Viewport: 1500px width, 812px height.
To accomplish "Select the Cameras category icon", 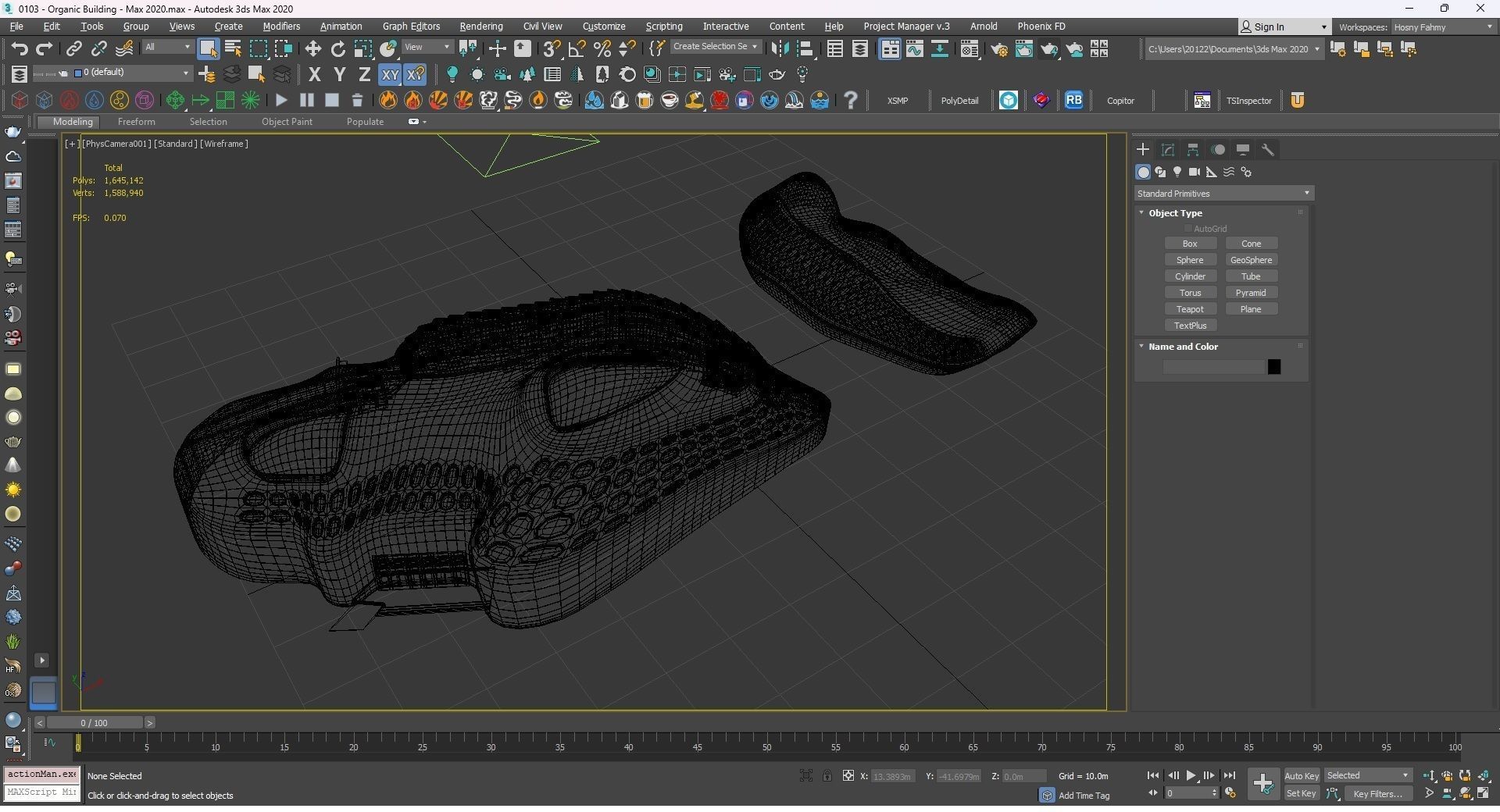I will click(1195, 172).
